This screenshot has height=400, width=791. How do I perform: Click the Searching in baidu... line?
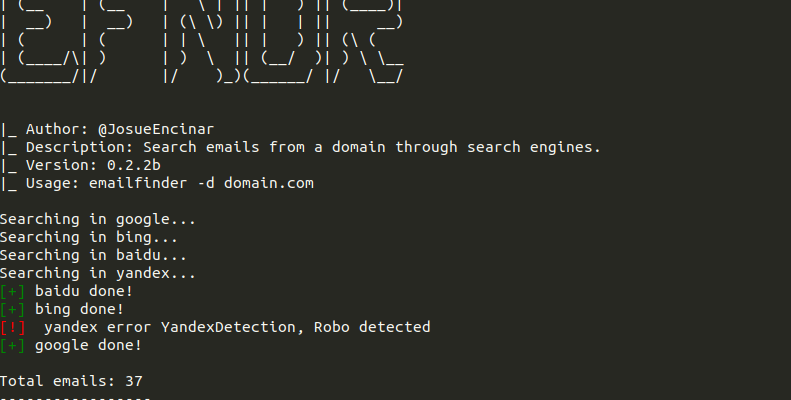(93, 255)
